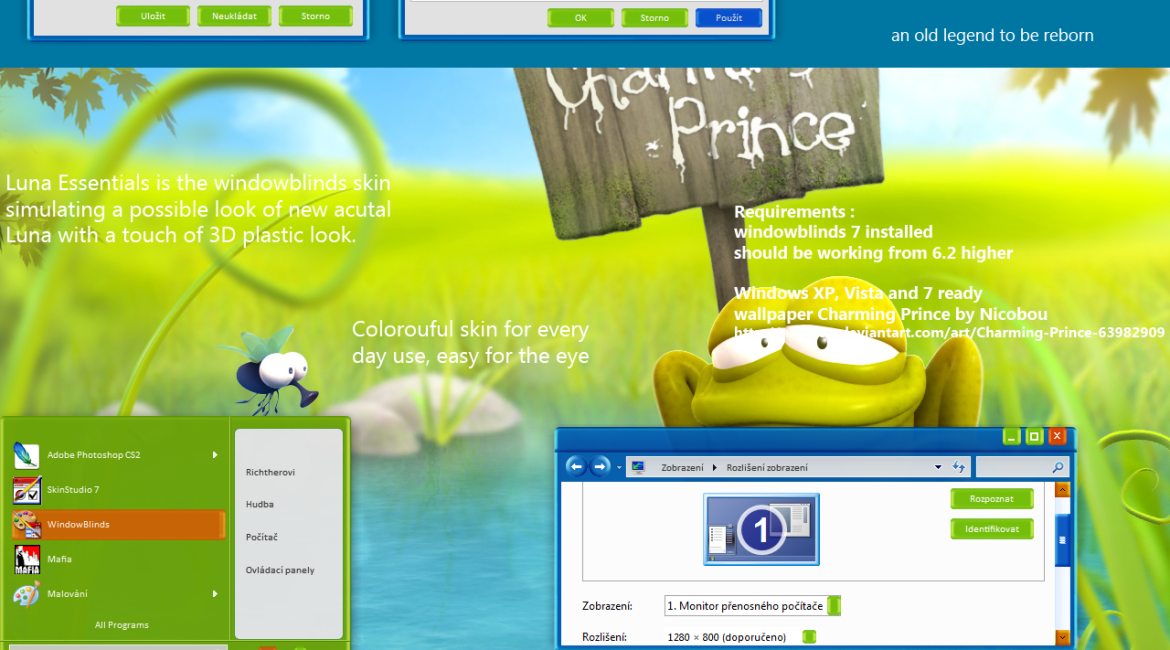Open recent pages dropdown beside forward button

tap(619, 467)
